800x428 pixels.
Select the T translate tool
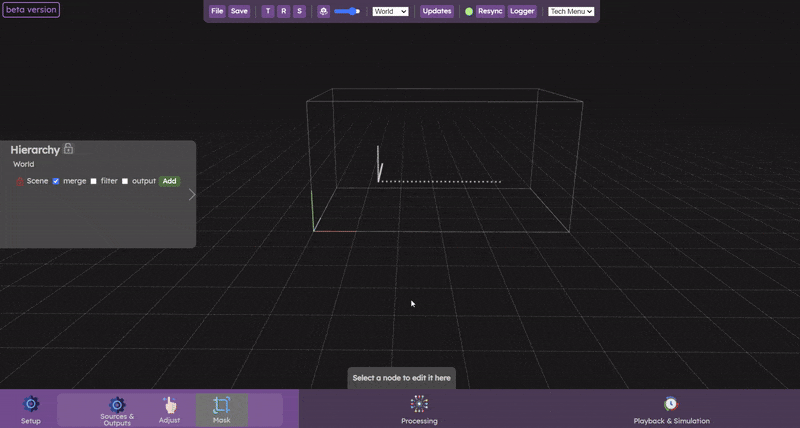[268, 11]
